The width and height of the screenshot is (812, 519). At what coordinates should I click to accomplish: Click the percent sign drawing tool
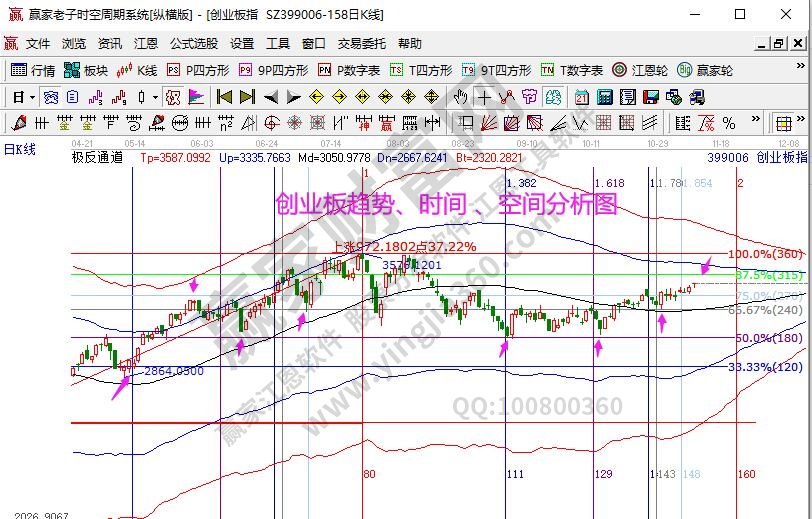coord(729,123)
